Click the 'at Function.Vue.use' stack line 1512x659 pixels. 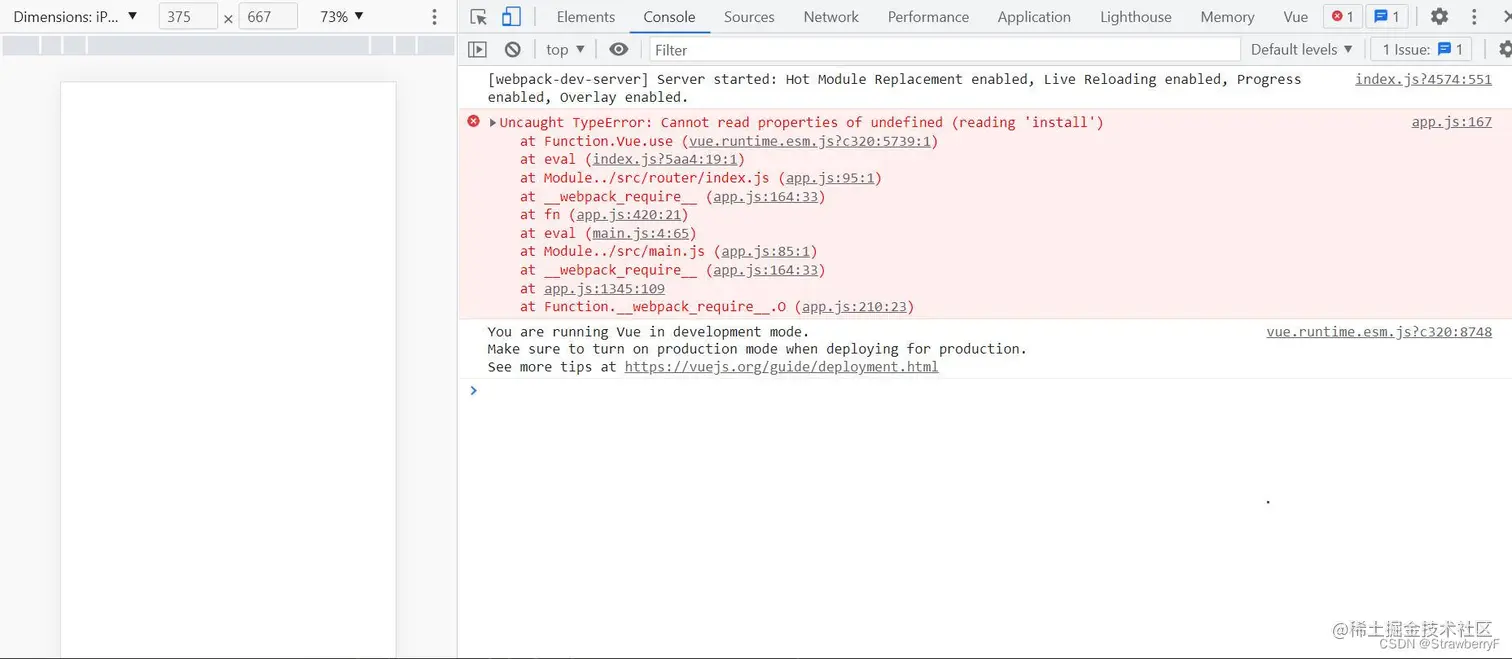(729, 141)
